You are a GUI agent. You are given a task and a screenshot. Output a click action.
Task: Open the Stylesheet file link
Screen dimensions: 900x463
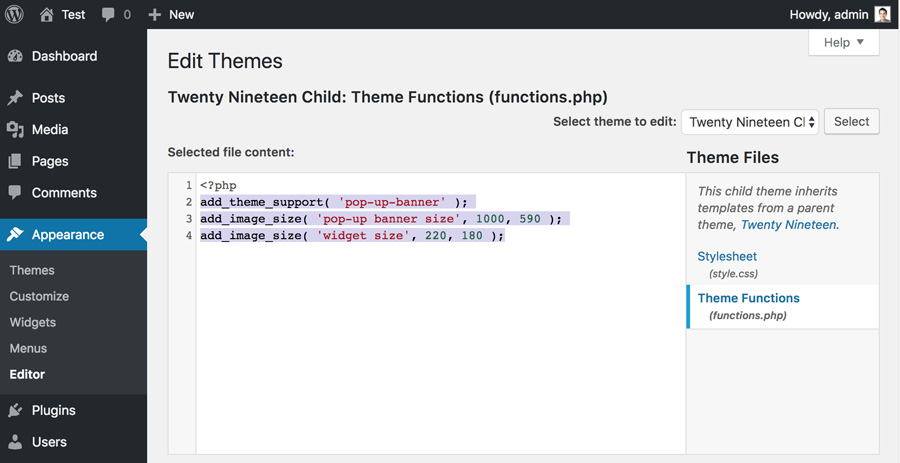(727, 257)
